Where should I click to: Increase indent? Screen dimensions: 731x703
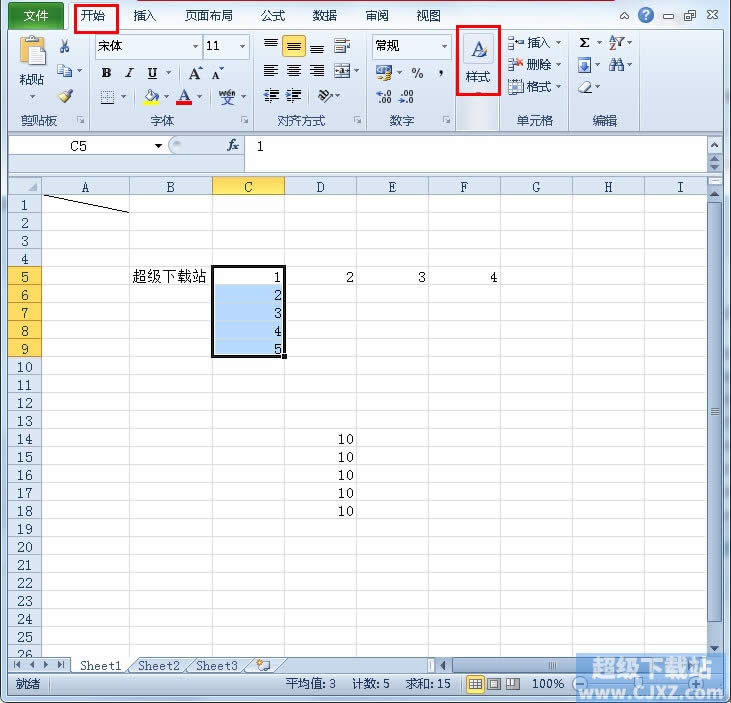tap(294, 96)
